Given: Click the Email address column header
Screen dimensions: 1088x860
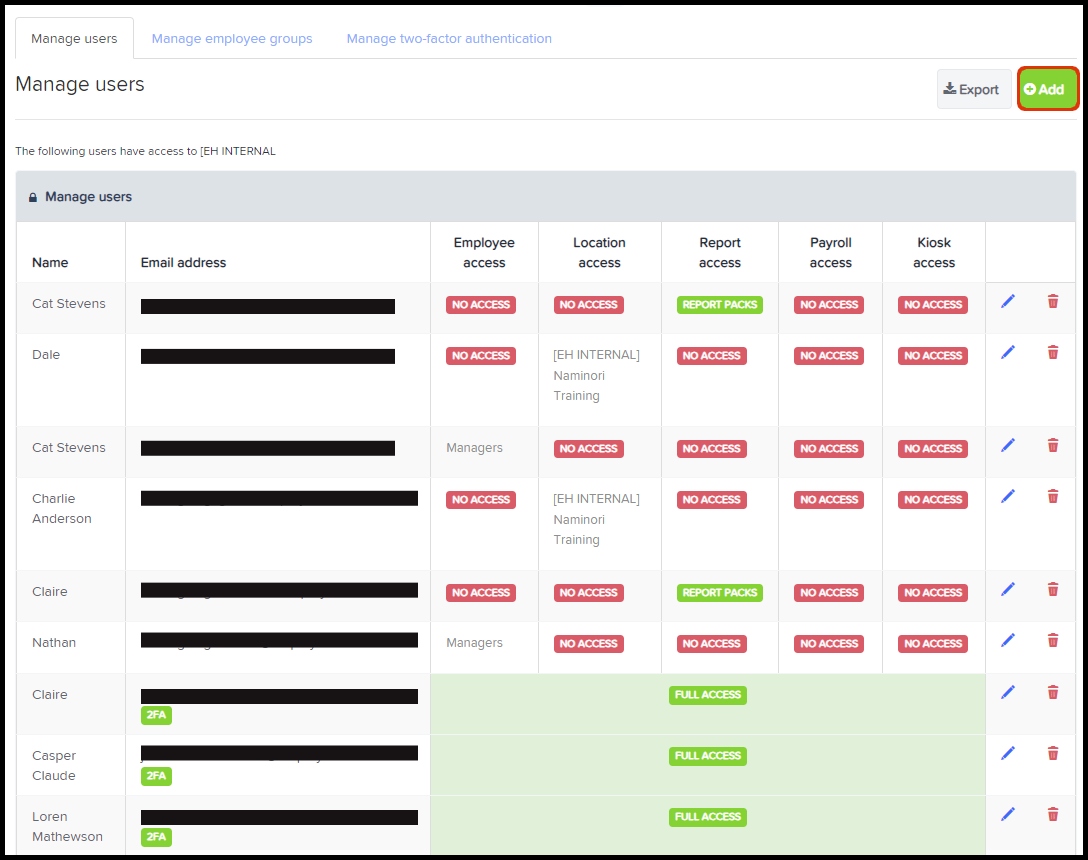Looking at the screenshot, I should pos(183,263).
